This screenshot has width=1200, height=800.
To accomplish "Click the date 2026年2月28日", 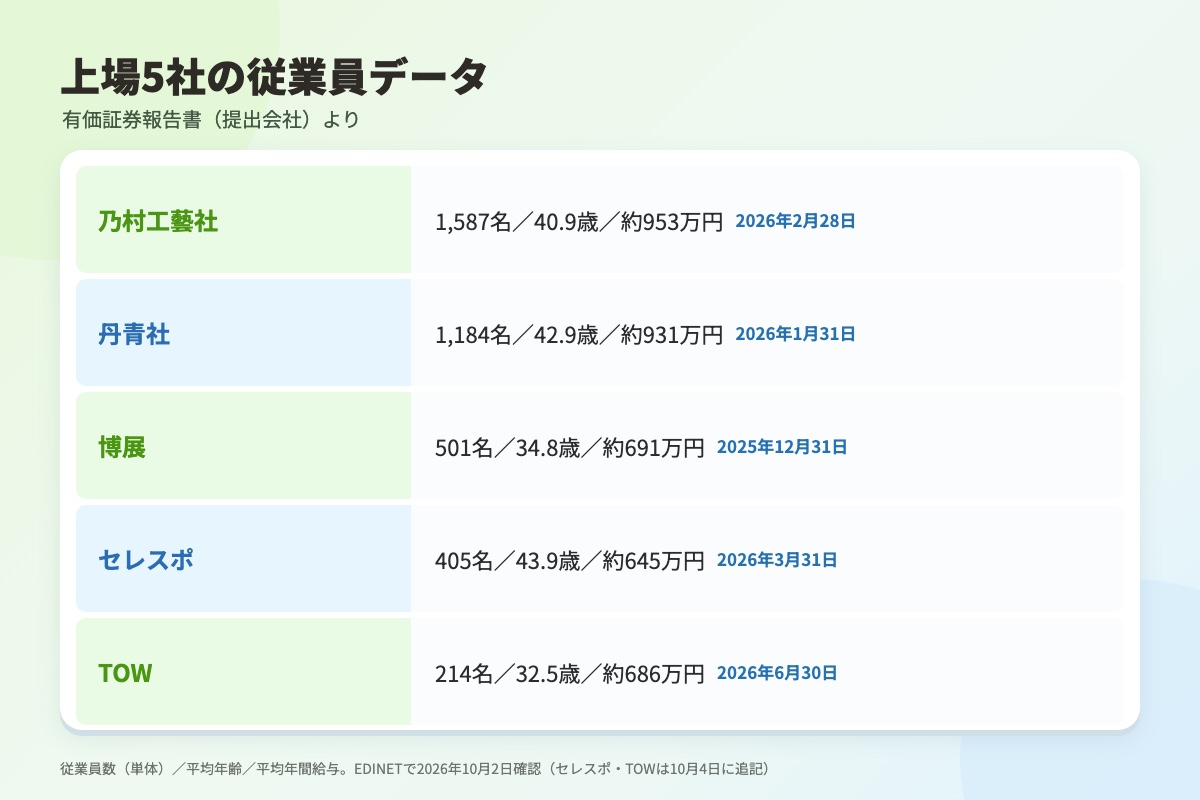I will 796,222.
